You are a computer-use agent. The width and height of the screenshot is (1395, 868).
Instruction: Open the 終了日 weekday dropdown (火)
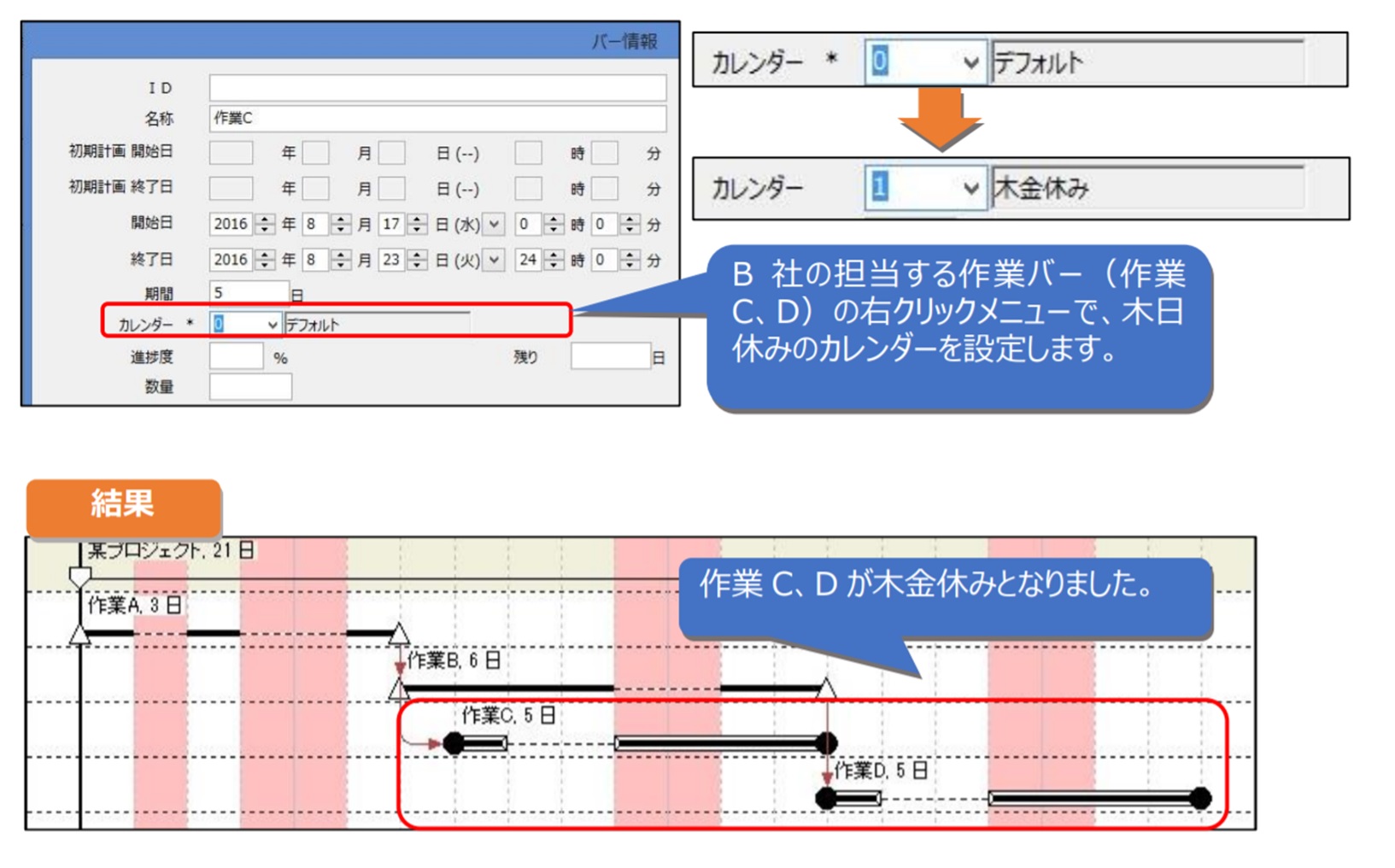(x=494, y=260)
